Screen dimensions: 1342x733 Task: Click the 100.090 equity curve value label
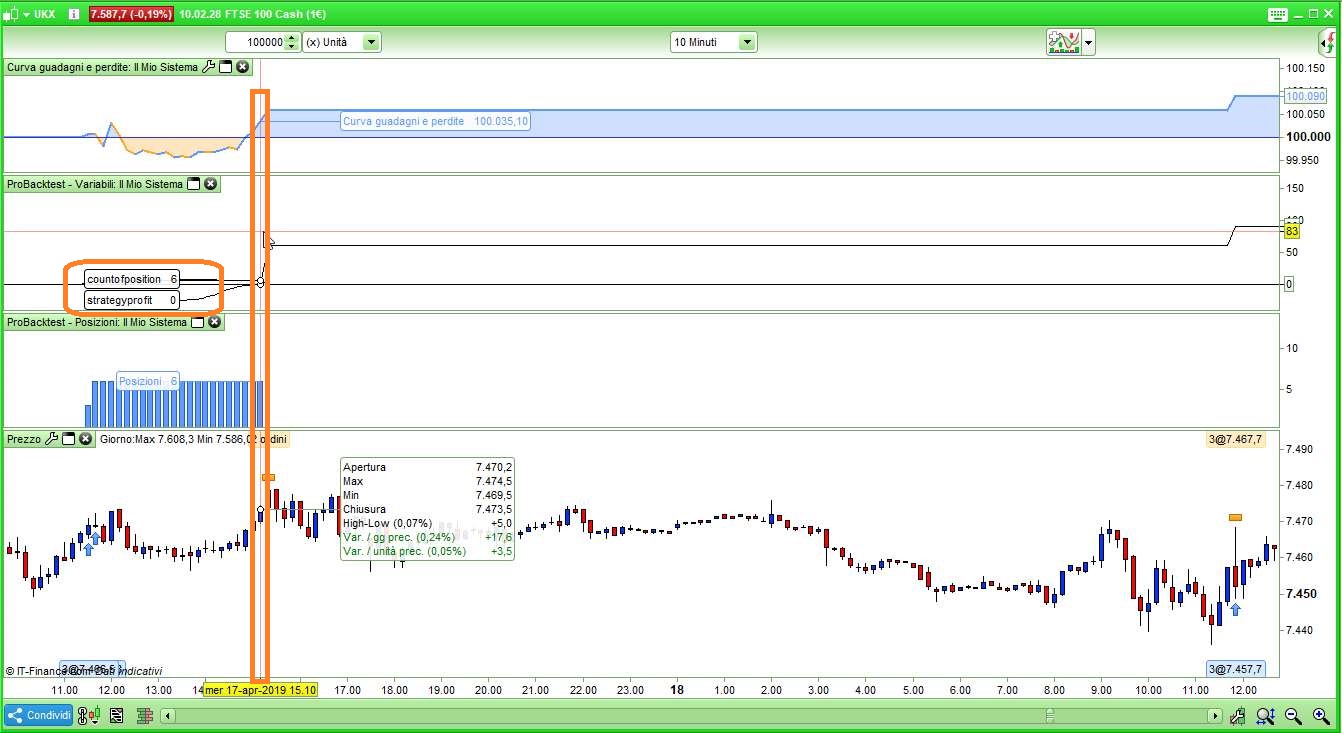[1304, 96]
